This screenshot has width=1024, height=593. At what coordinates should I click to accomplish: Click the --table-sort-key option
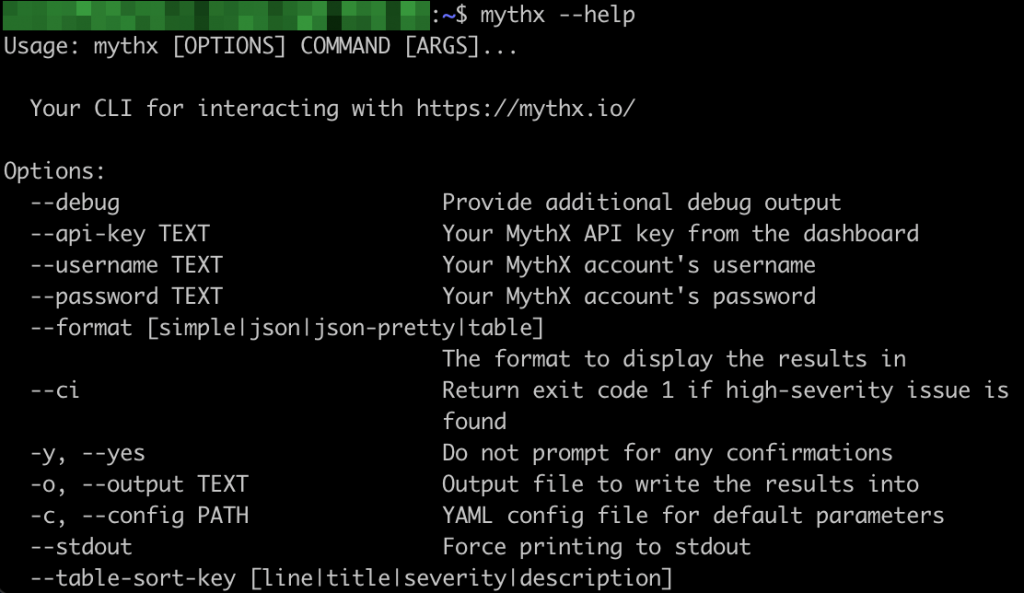pos(133,578)
